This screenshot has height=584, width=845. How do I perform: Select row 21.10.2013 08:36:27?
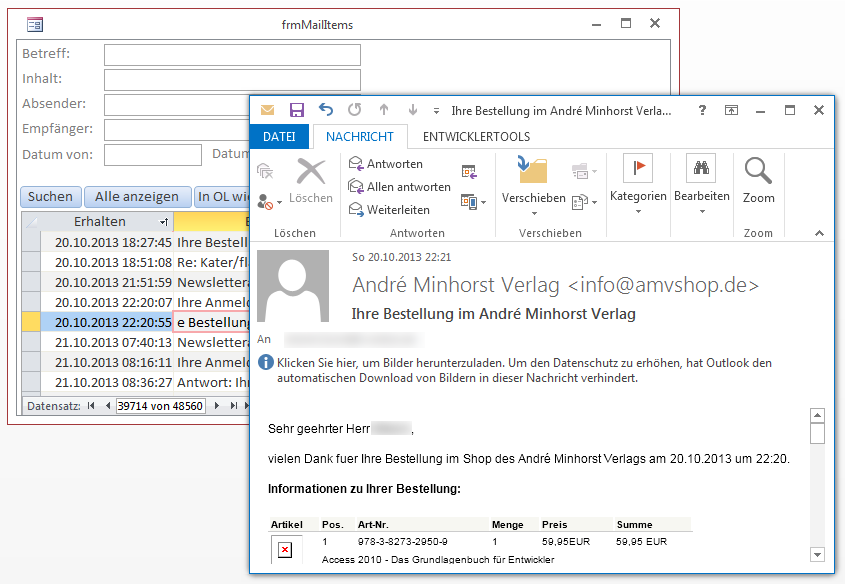tap(31, 382)
